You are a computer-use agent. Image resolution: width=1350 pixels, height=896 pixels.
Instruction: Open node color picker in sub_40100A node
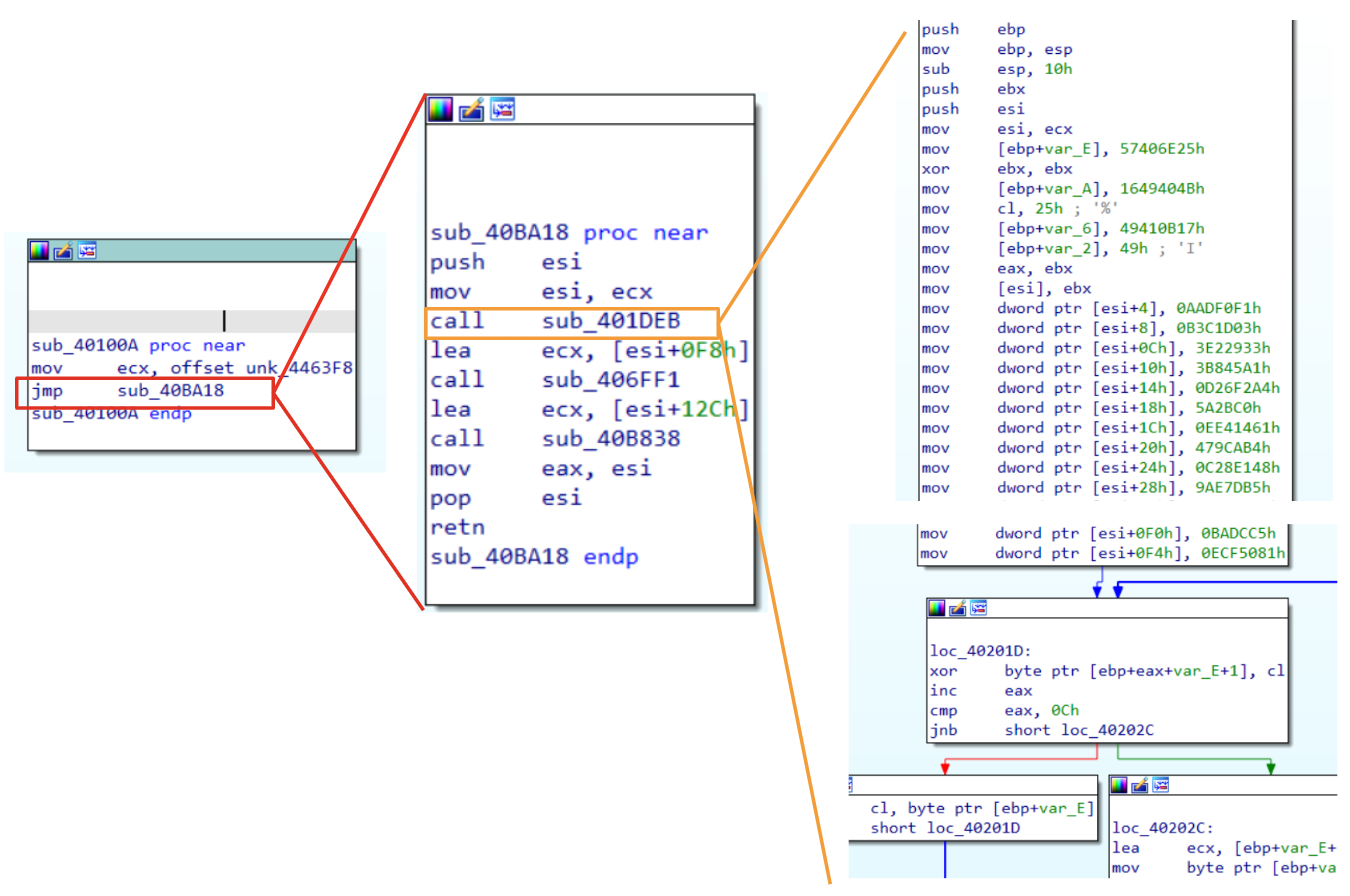(38, 251)
